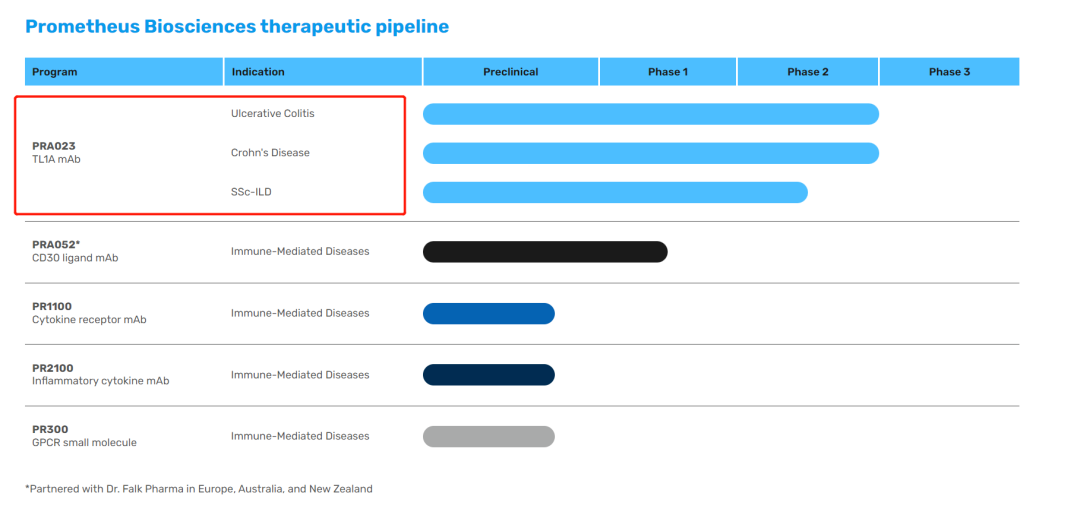1080x515 pixels.
Task: Click the PRA023 TL1A mAb program label
Action: click(x=56, y=152)
